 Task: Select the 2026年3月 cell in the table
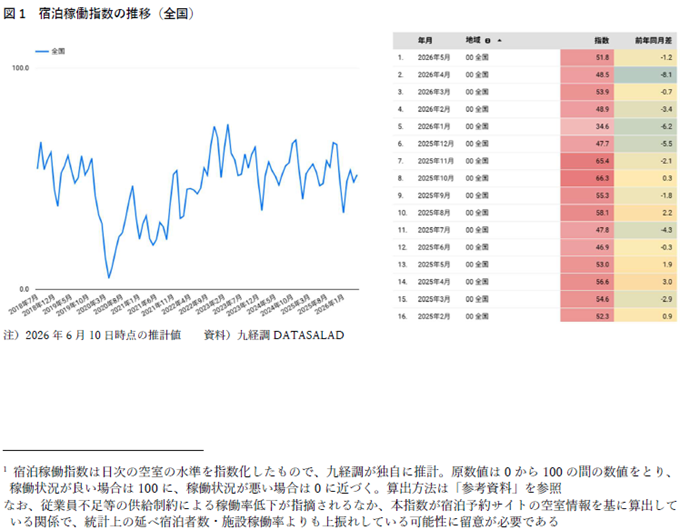click(434, 92)
